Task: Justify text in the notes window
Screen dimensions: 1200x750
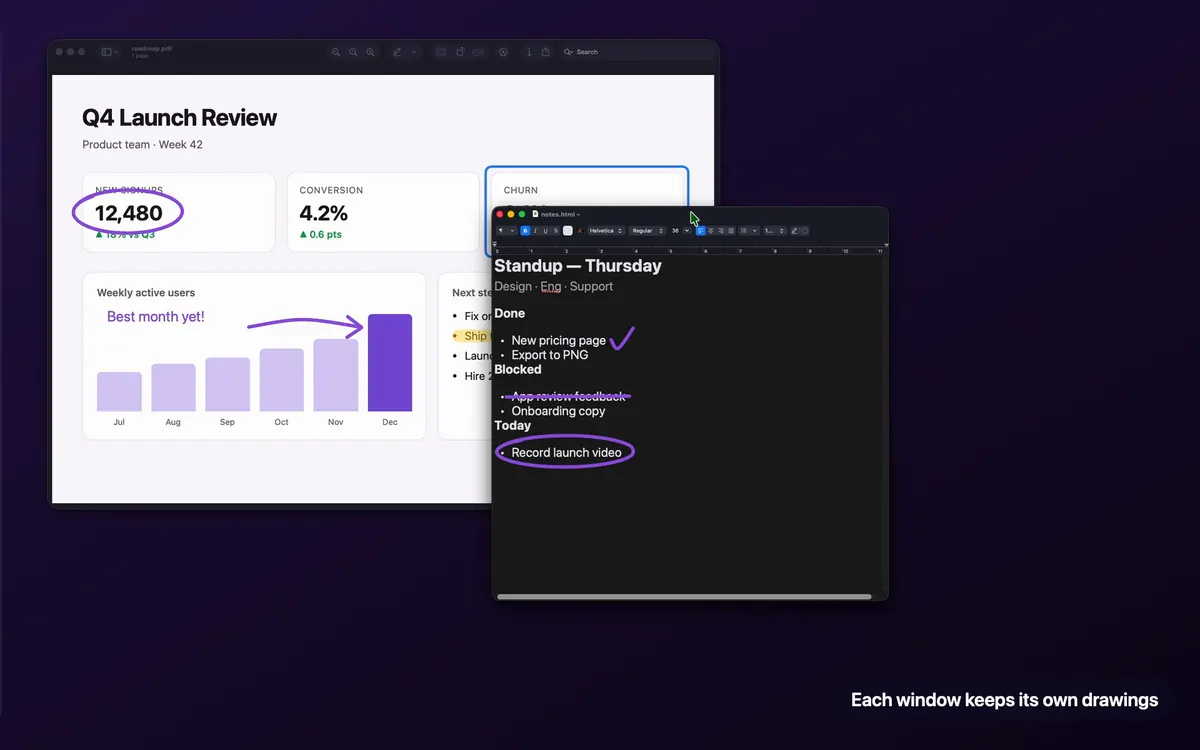Action: [731, 231]
